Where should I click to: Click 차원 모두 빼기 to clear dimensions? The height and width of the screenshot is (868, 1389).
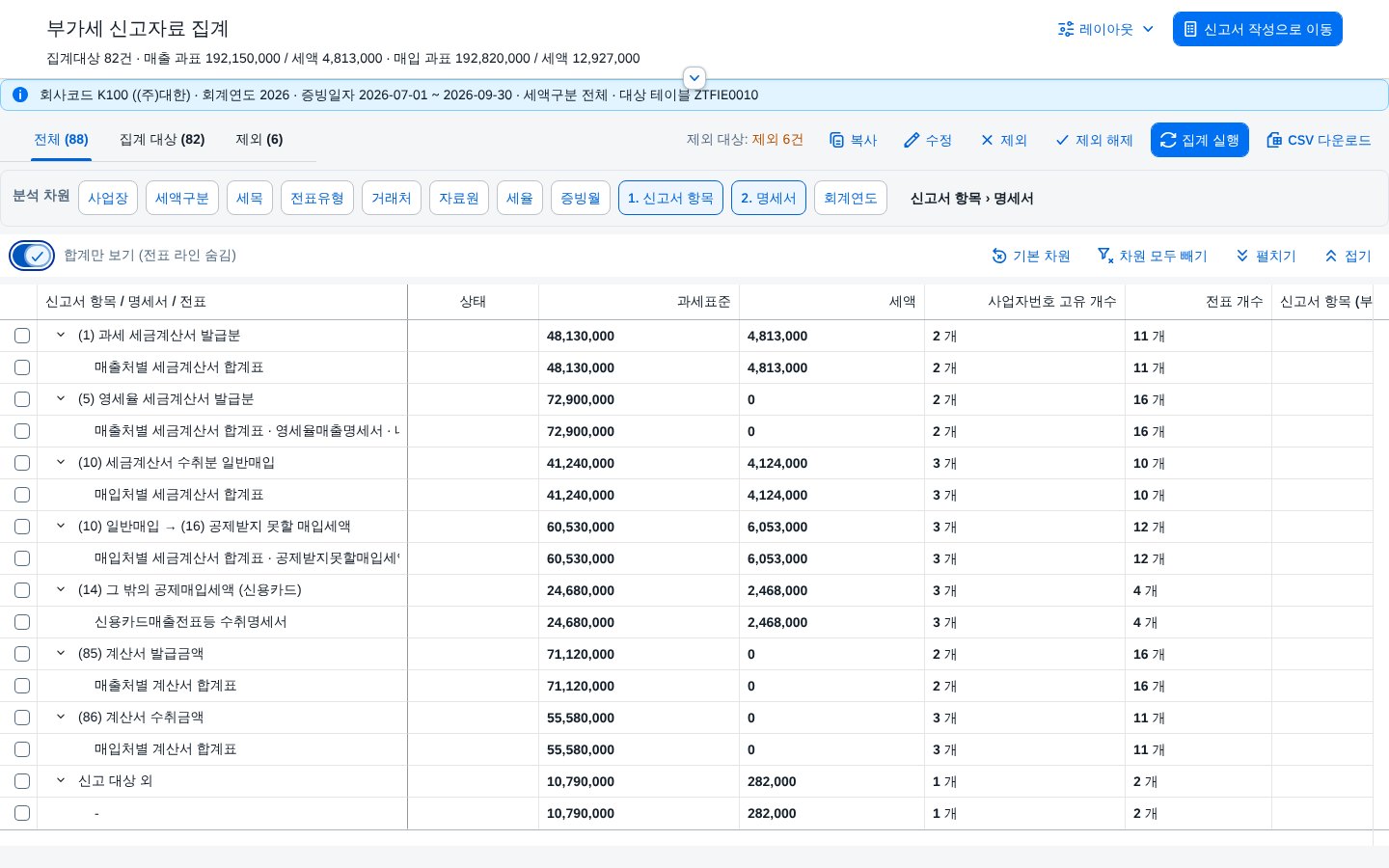[x=1153, y=256]
